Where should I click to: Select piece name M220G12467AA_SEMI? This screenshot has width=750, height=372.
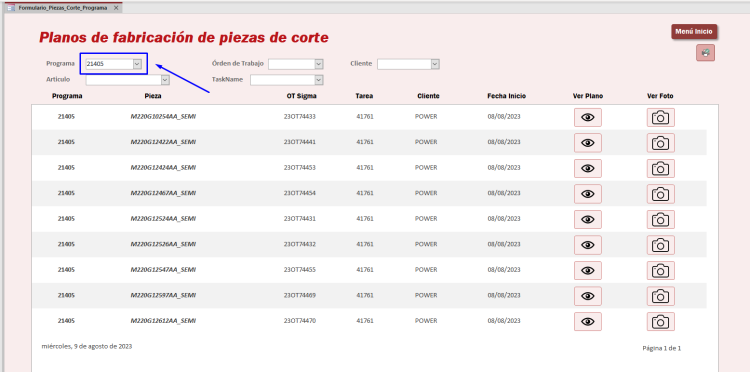pyautogui.click(x=163, y=193)
